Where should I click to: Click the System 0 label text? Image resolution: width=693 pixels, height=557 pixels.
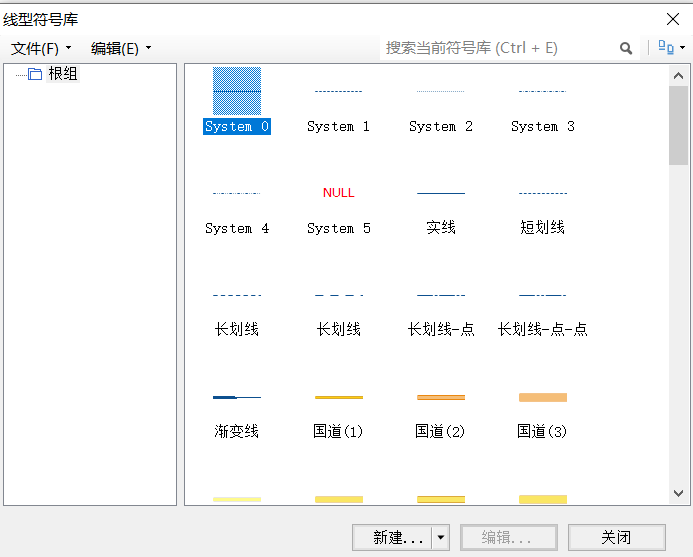237,126
